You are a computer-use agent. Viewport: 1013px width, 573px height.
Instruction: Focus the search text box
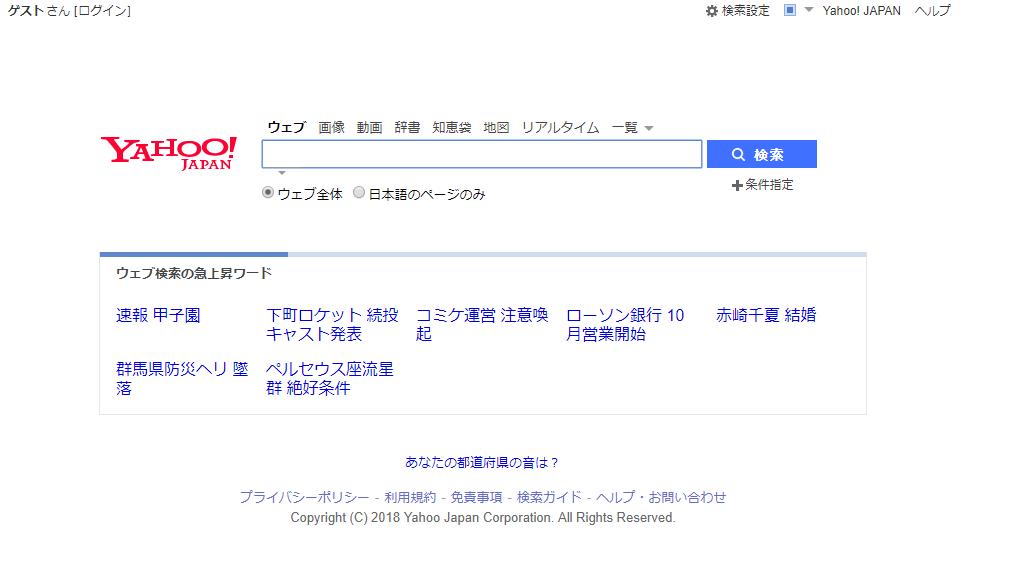481,154
